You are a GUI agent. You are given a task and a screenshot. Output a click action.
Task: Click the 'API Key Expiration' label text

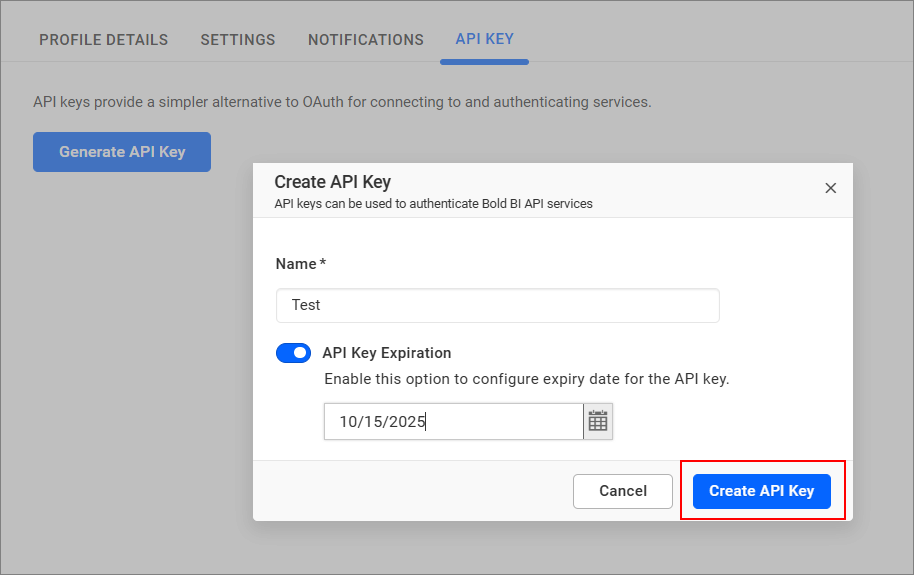[x=386, y=353]
